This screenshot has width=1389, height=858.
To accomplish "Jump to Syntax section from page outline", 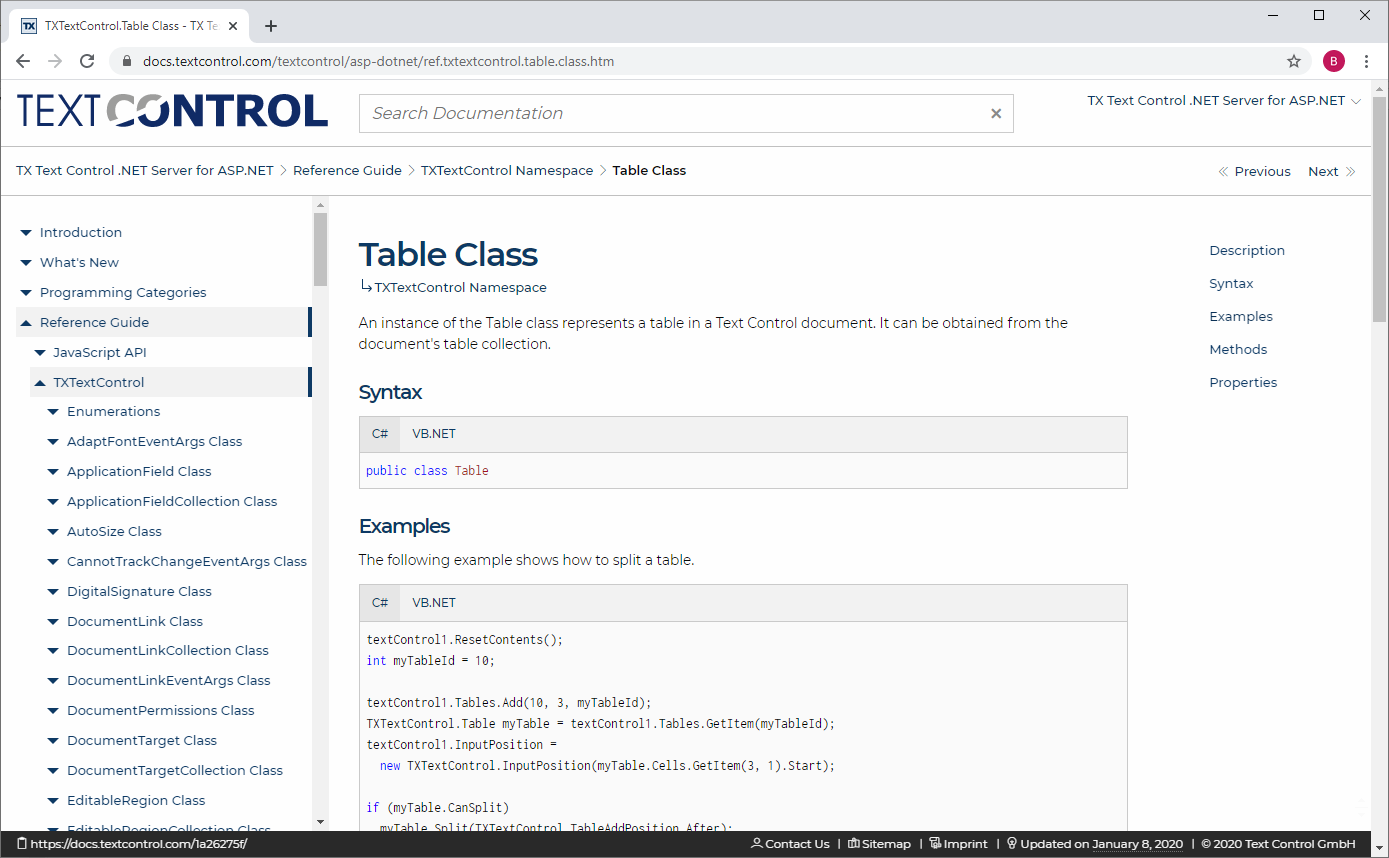I will 1231,284.
